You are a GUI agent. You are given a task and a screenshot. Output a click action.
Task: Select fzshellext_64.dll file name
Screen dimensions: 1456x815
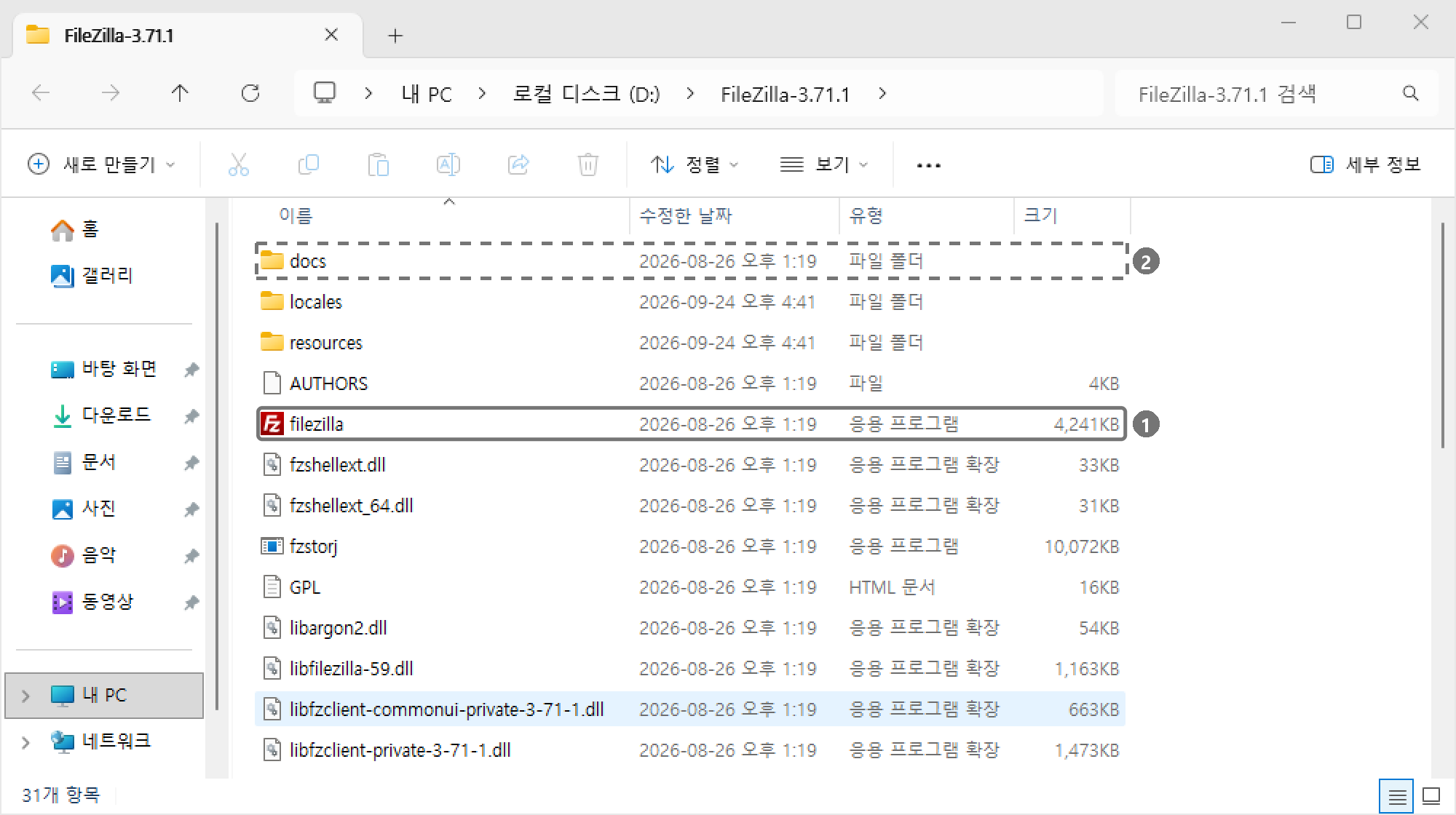point(351,506)
